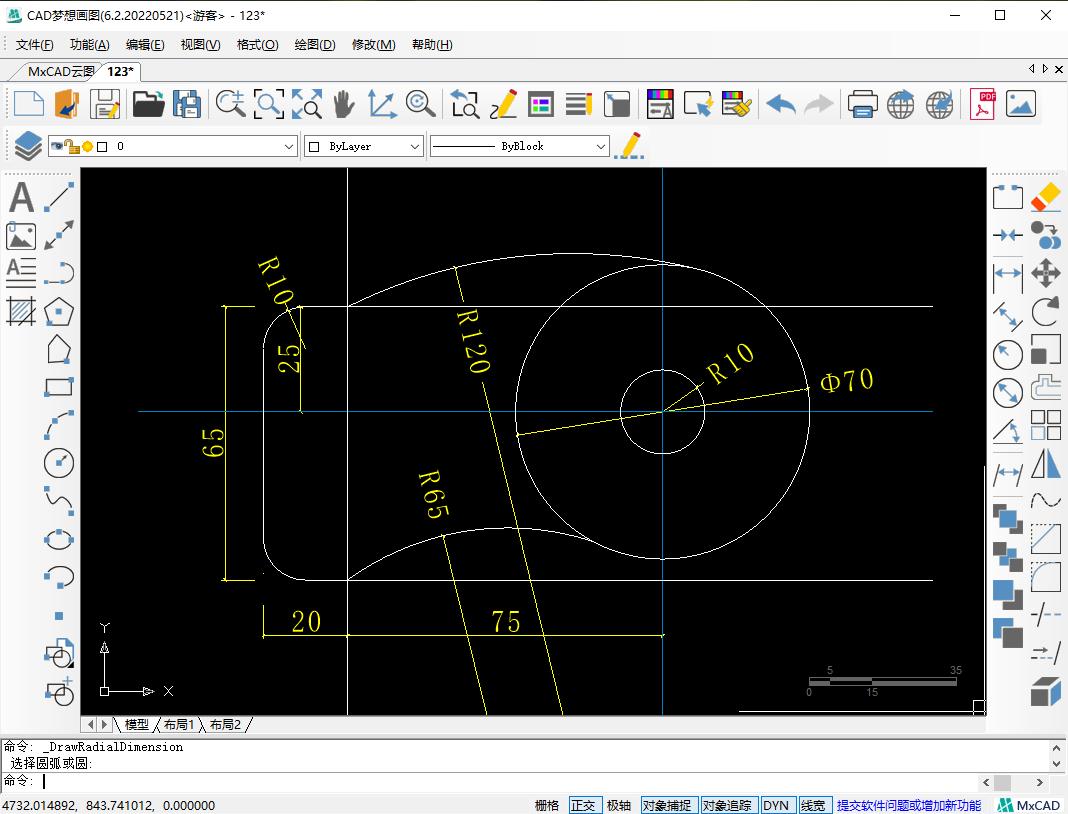Toggle 对象捕捉 object snap

667,805
